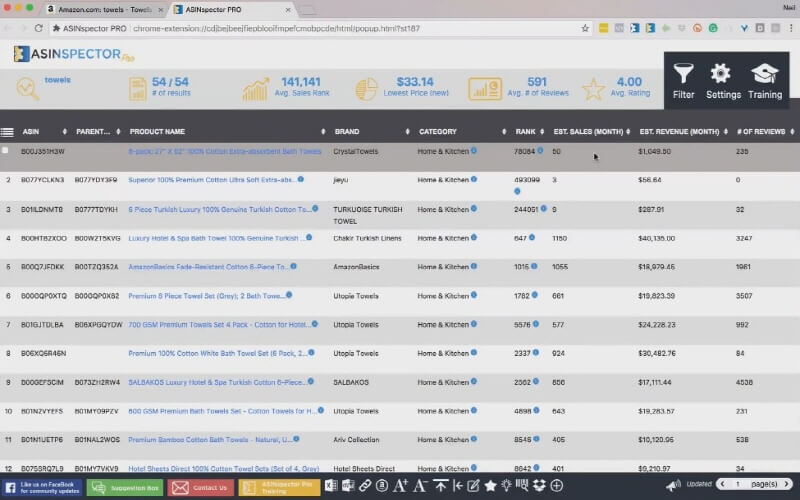The height and width of the screenshot is (500, 800).
Task: Click the magnifier search icon beside 'towels'
Action: (x=27, y=88)
